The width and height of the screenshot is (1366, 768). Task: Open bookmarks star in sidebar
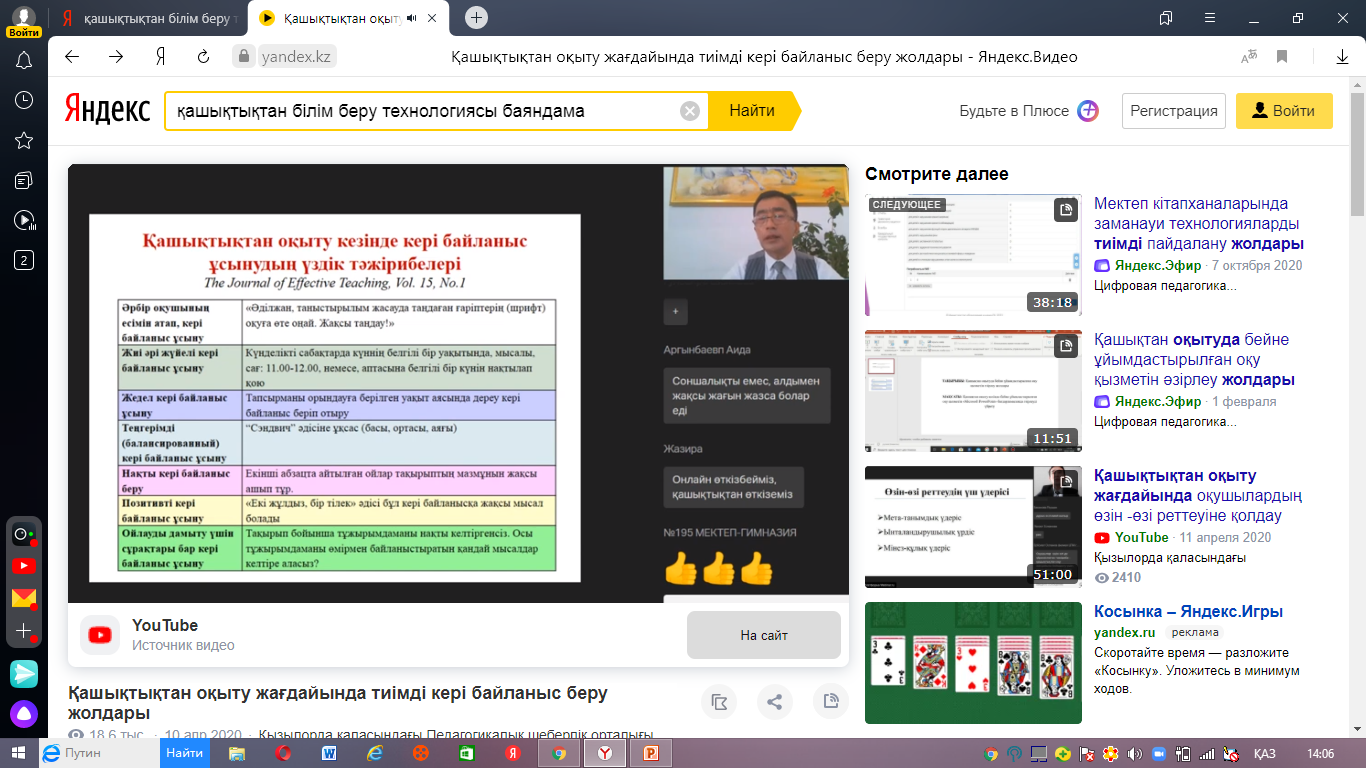click(x=24, y=140)
